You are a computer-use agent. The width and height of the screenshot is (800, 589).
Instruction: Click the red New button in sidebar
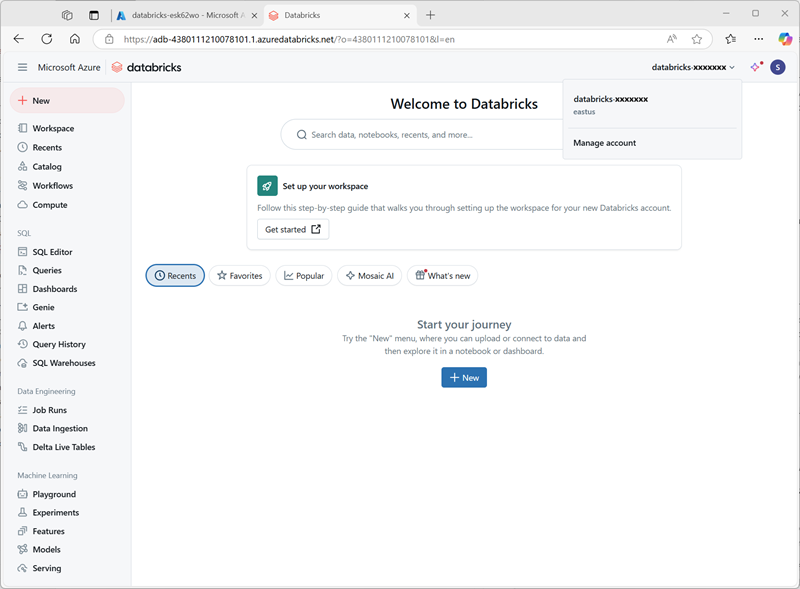pos(67,101)
